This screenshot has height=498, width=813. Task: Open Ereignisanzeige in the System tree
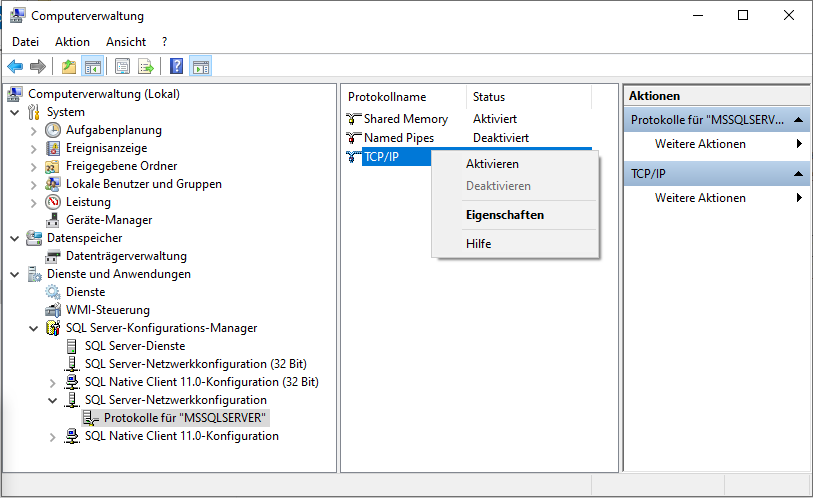[107, 148]
